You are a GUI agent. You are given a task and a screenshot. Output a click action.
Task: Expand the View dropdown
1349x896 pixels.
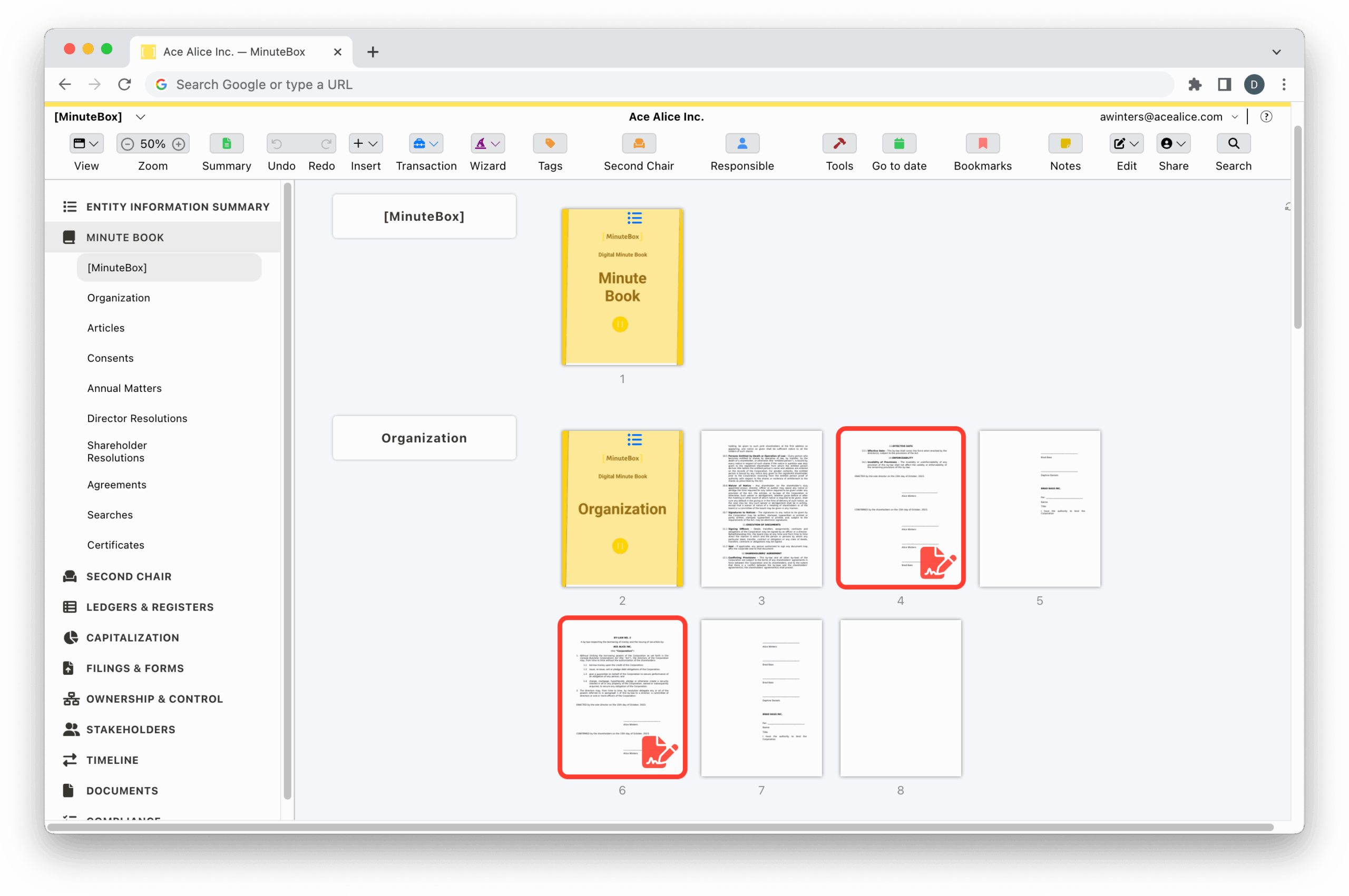(86, 144)
